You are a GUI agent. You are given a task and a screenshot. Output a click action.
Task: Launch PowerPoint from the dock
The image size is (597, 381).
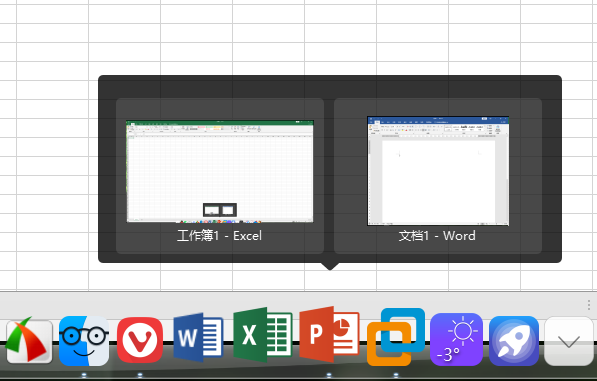tap(329, 334)
